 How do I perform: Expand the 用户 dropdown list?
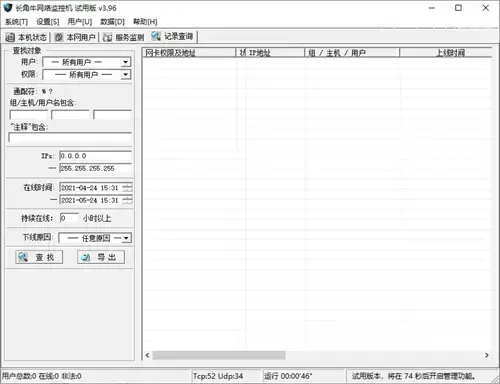point(125,62)
